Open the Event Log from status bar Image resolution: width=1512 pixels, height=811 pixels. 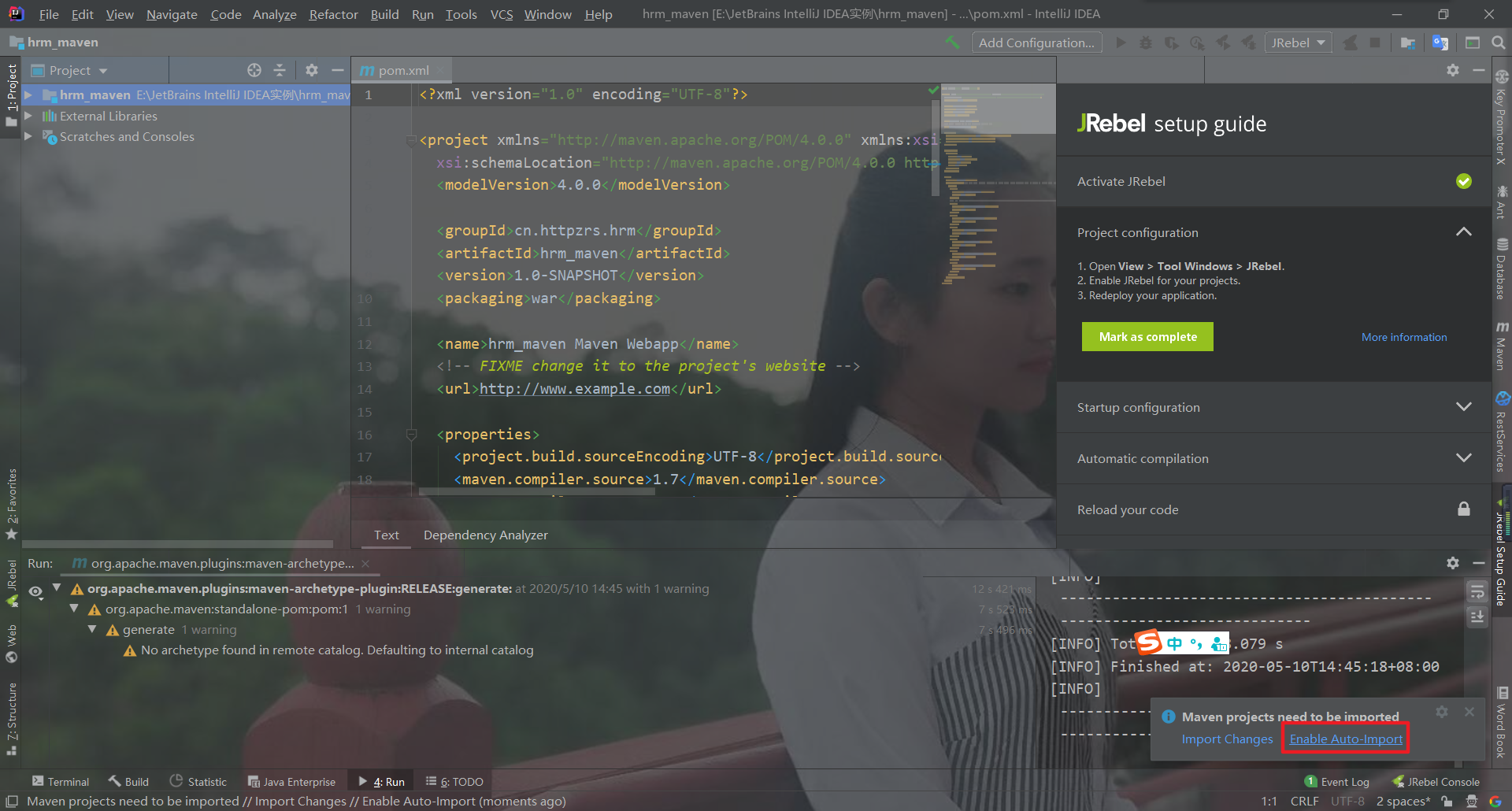pyautogui.click(x=1337, y=782)
